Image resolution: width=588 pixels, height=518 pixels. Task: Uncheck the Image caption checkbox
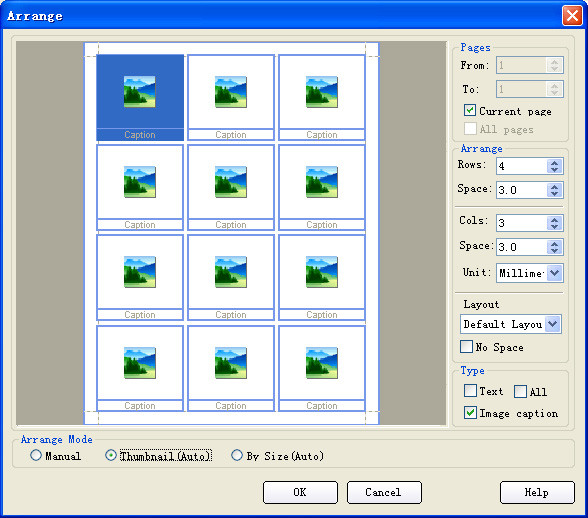(x=470, y=413)
